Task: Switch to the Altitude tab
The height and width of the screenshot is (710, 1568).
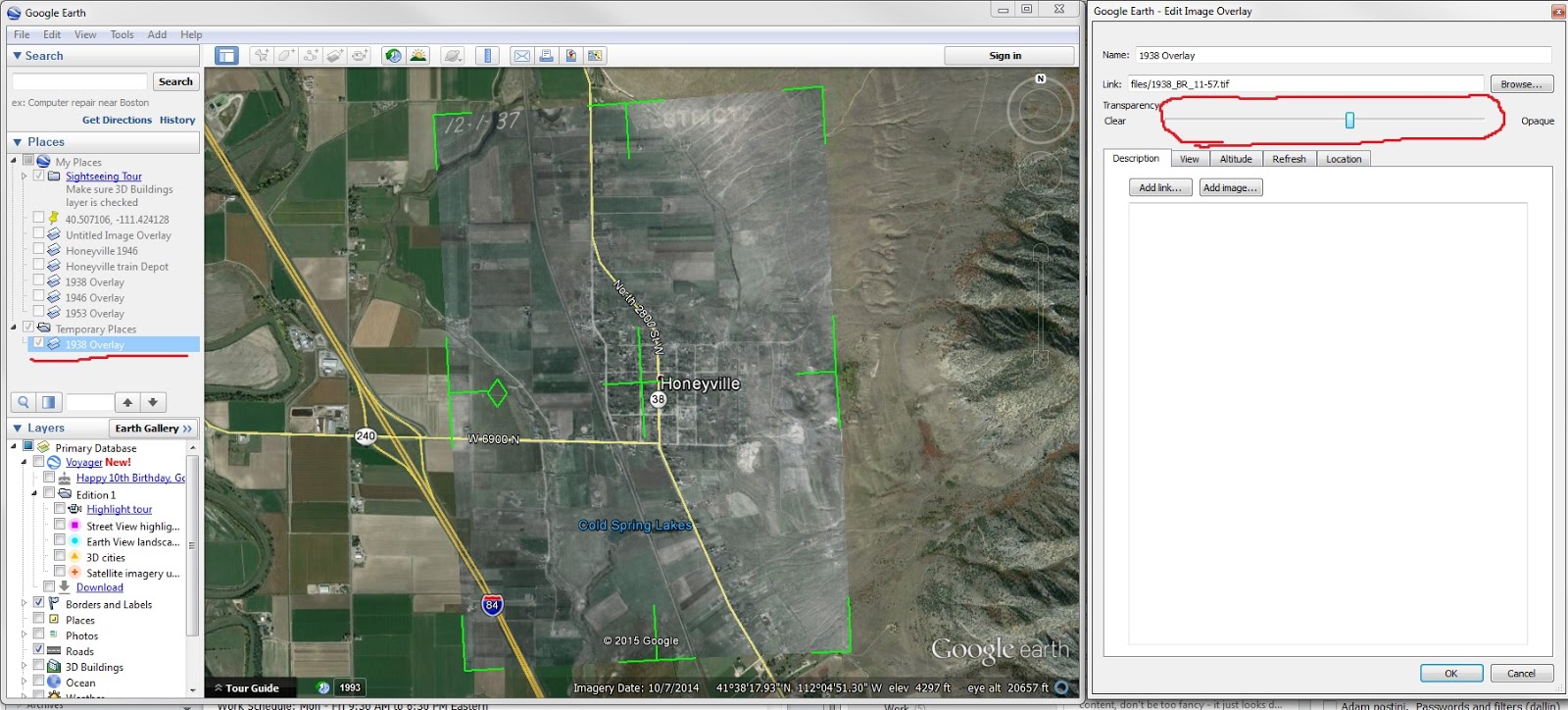Action: pos(1236,159)
